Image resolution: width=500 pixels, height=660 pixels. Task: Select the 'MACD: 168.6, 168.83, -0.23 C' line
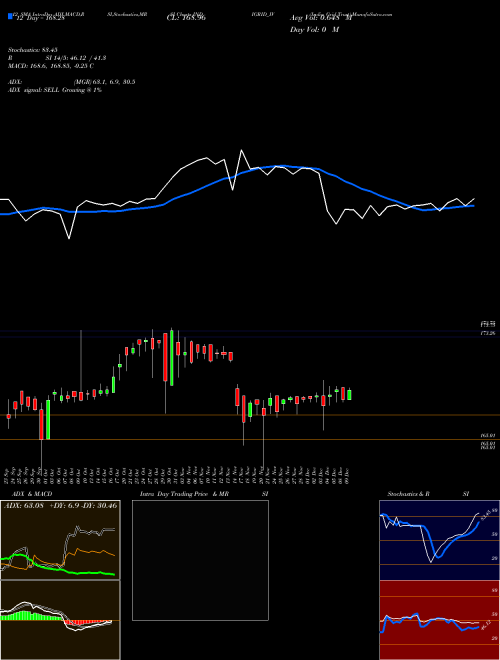pyautogui.click(x=51, y=66)
